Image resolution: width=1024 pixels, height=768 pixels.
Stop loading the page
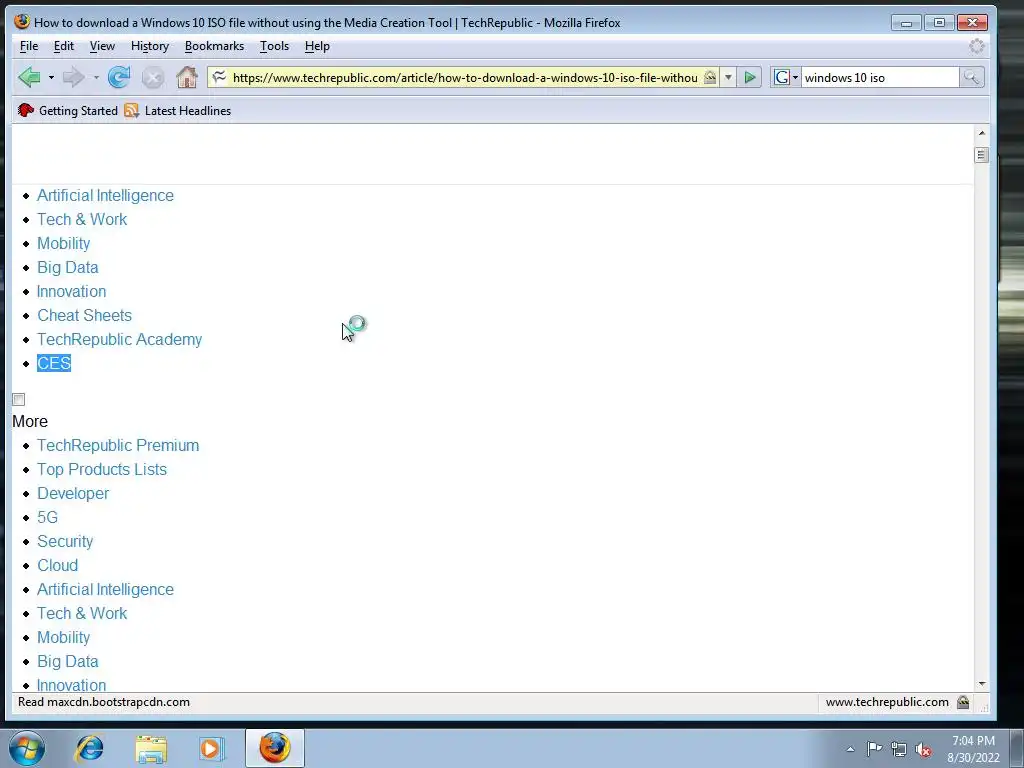153,78
